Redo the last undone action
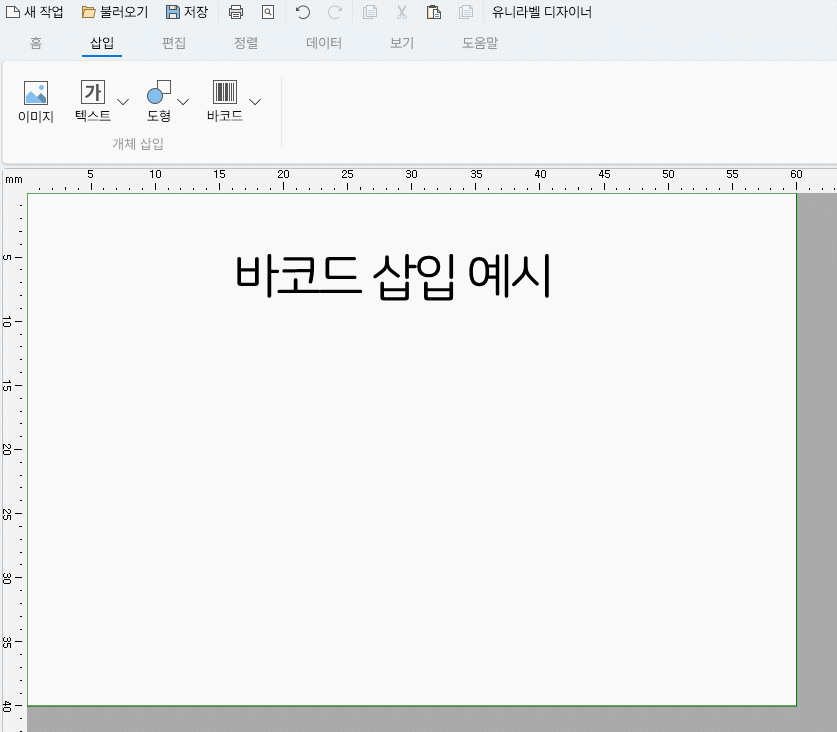 [335, 12]
